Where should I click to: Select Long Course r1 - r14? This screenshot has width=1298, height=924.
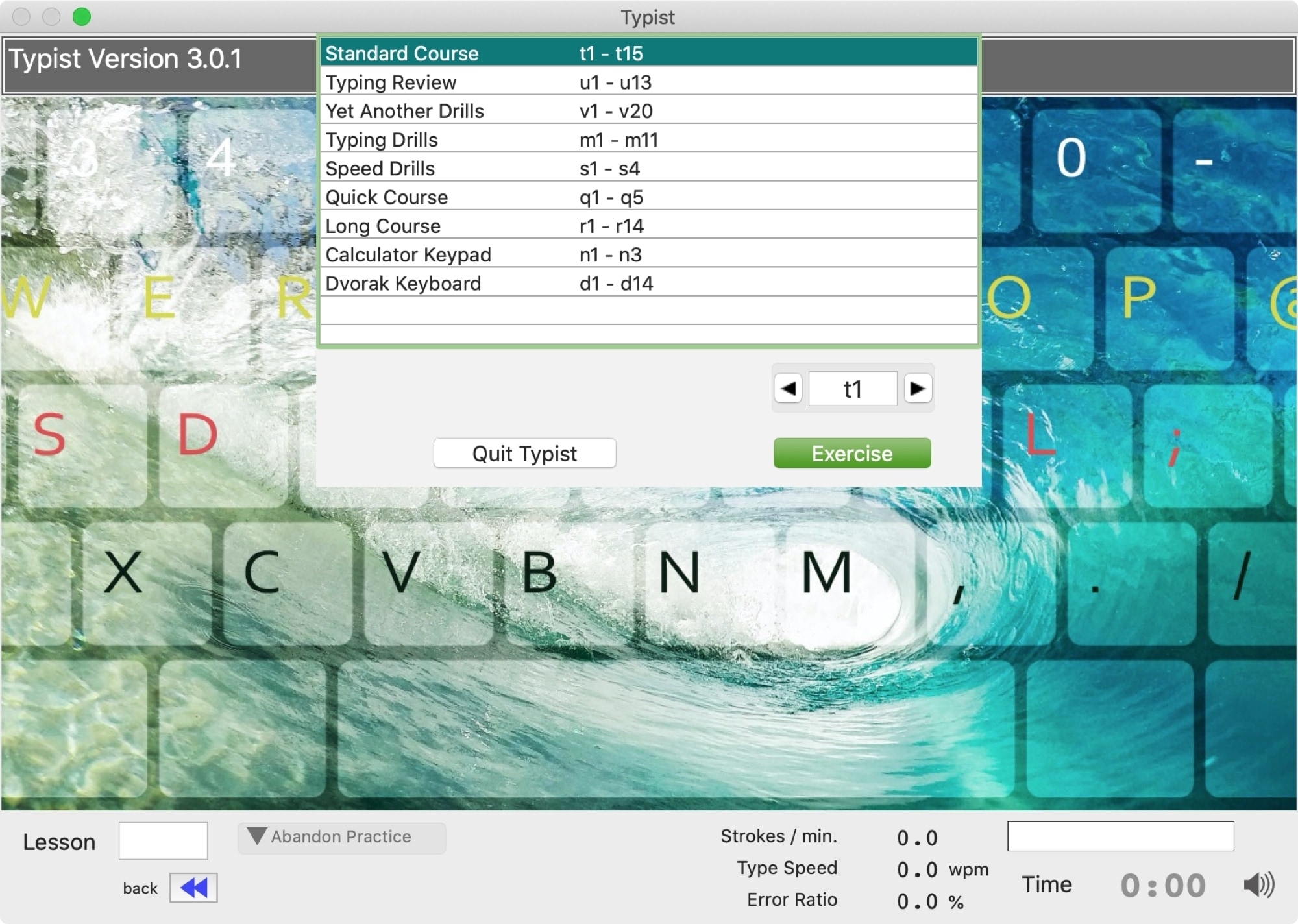point(383,226)
